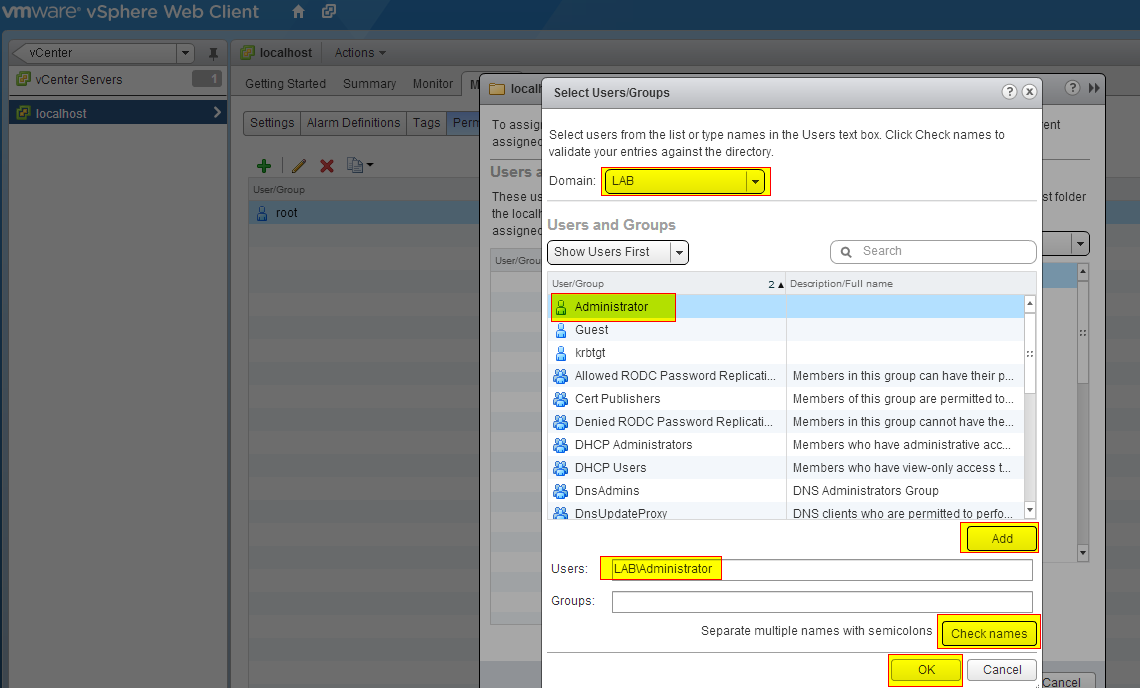Open the Alarm Definitions tab
The width and height of the screenshot is (1140, 688).
coord(353,123)
